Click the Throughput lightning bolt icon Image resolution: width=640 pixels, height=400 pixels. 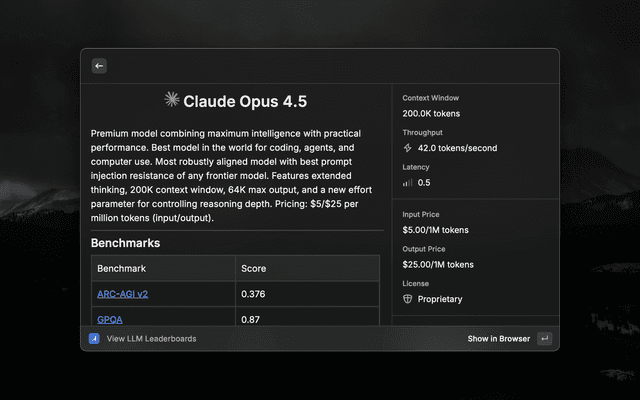(407, 148)
